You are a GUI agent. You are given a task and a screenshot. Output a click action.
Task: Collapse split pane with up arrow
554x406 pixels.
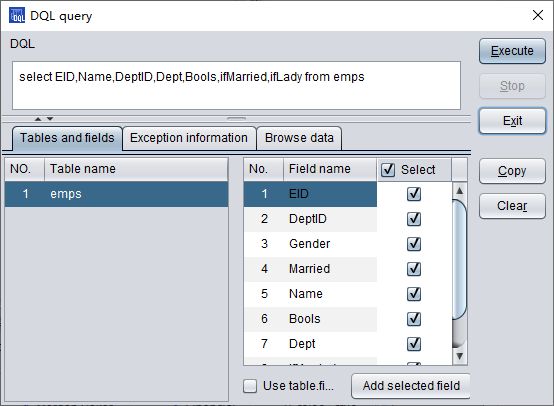click(x=38, y=119)
